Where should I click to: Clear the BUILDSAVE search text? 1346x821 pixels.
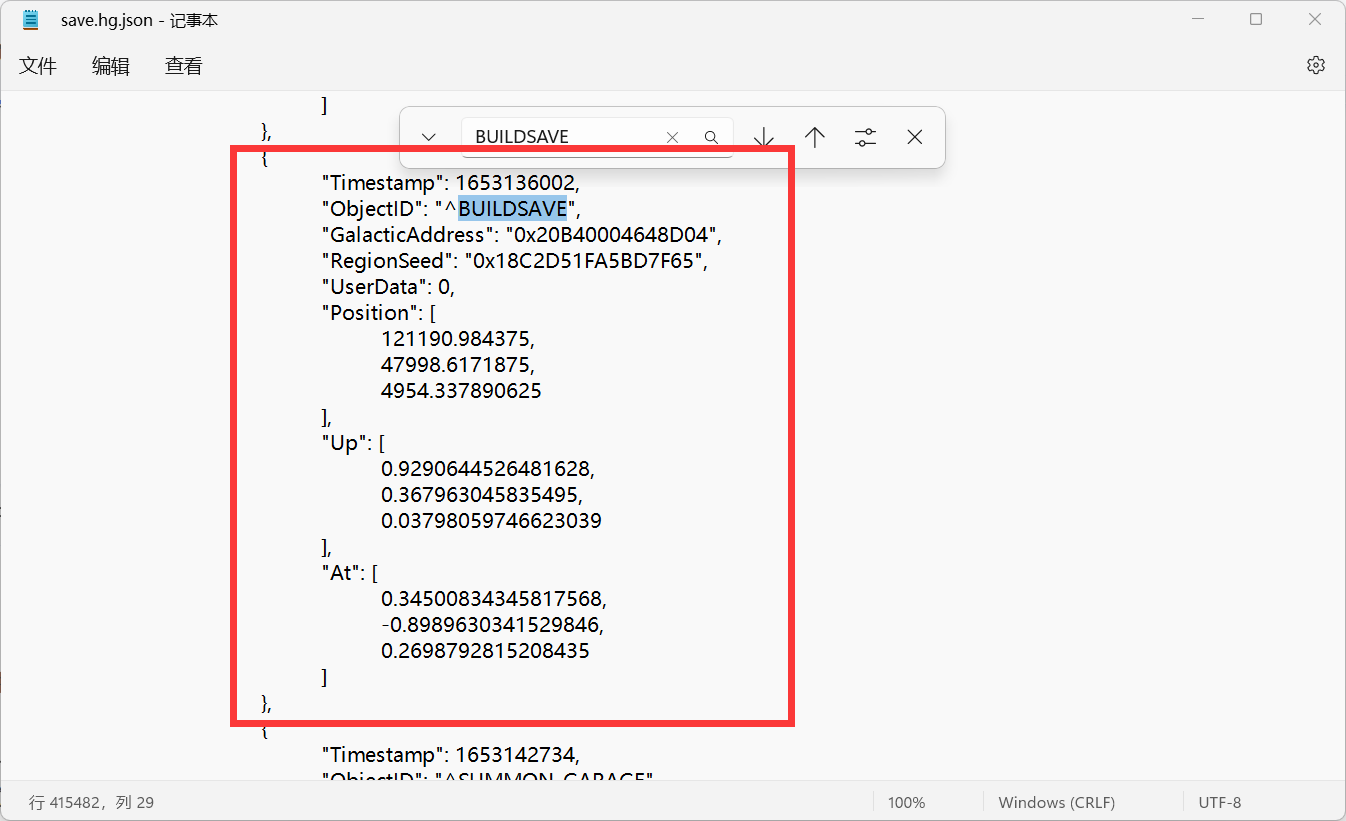673,137
